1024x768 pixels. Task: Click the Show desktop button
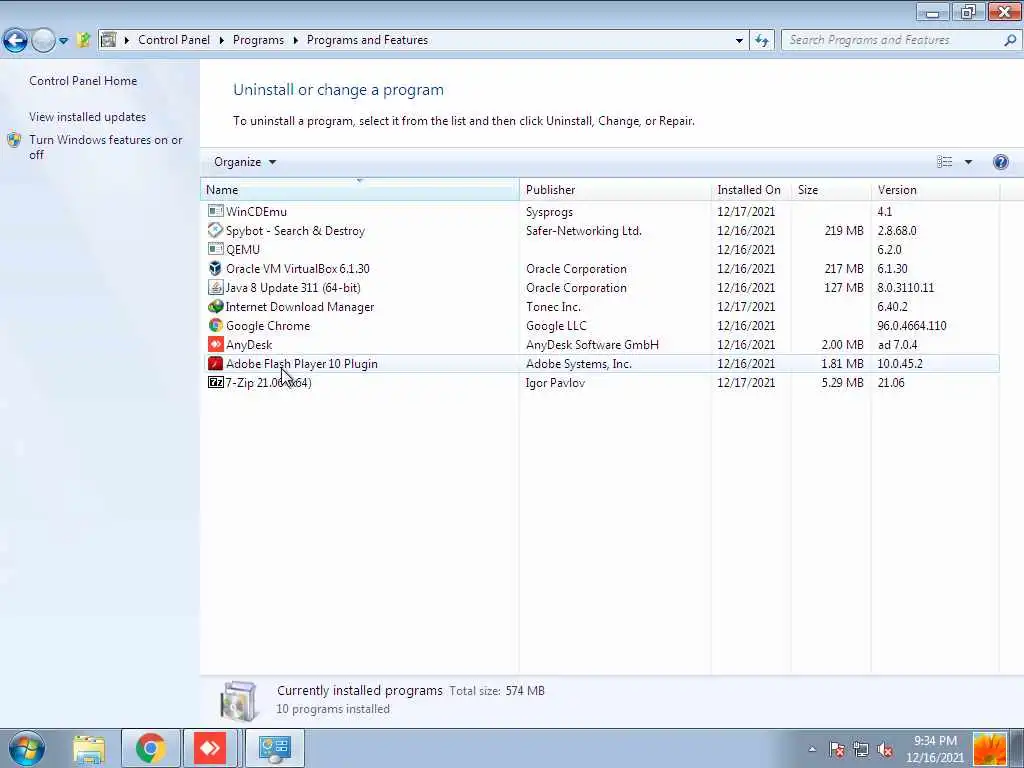1016,748
